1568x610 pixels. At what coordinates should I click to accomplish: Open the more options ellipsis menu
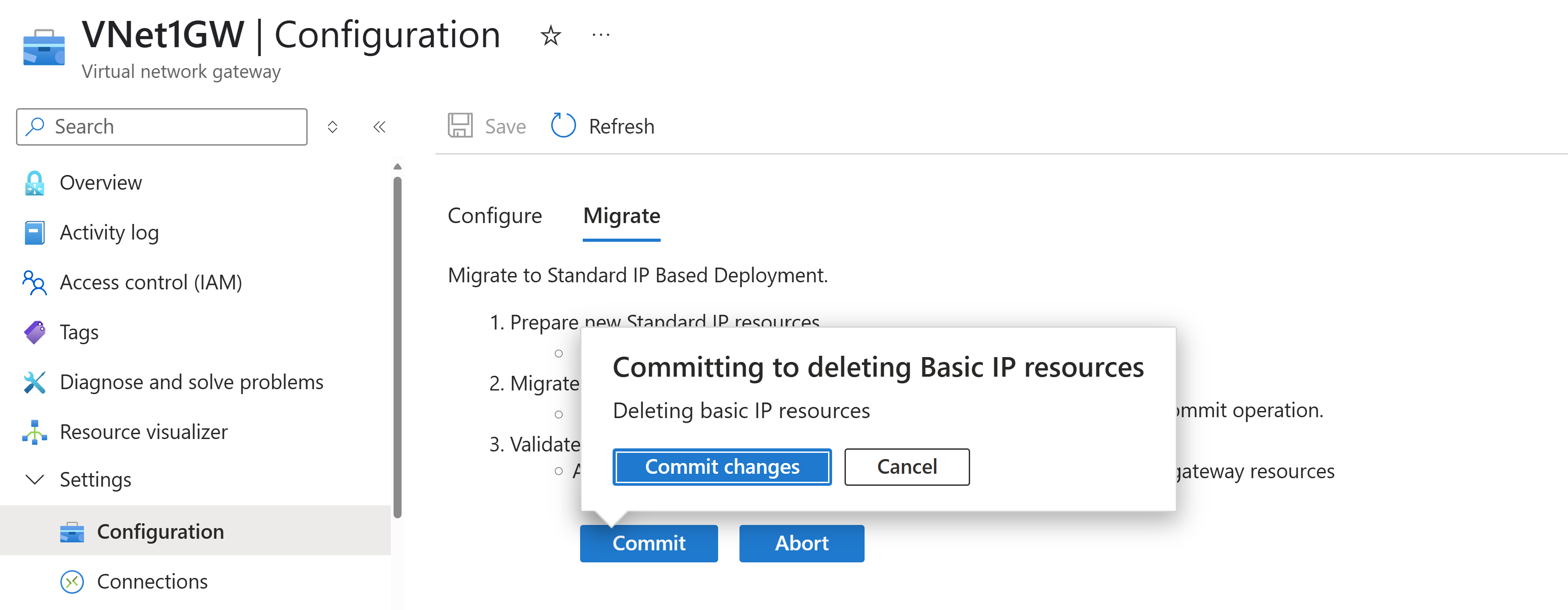tap(600, 36)
